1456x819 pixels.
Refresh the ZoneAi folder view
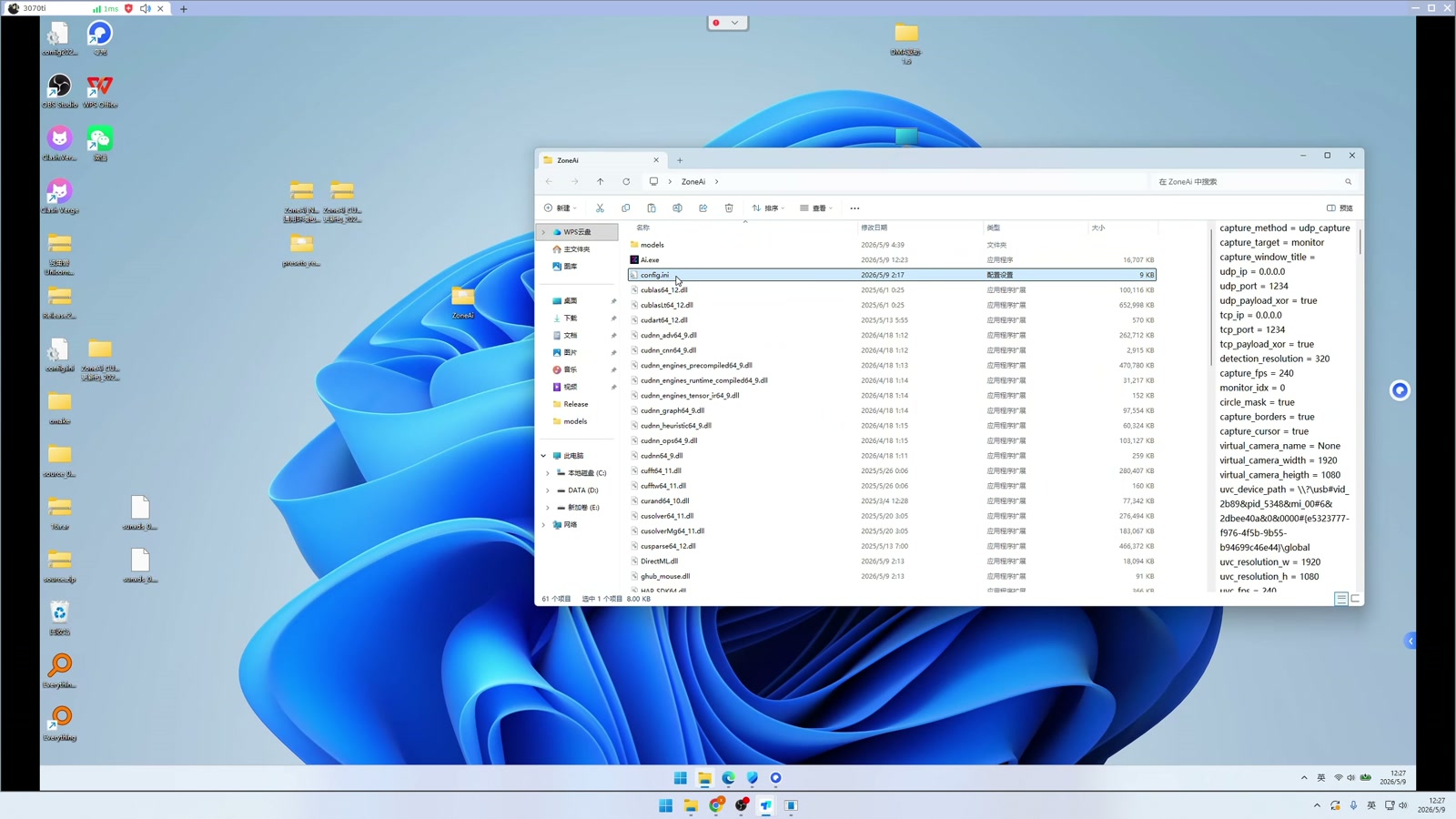coord(626,182)
